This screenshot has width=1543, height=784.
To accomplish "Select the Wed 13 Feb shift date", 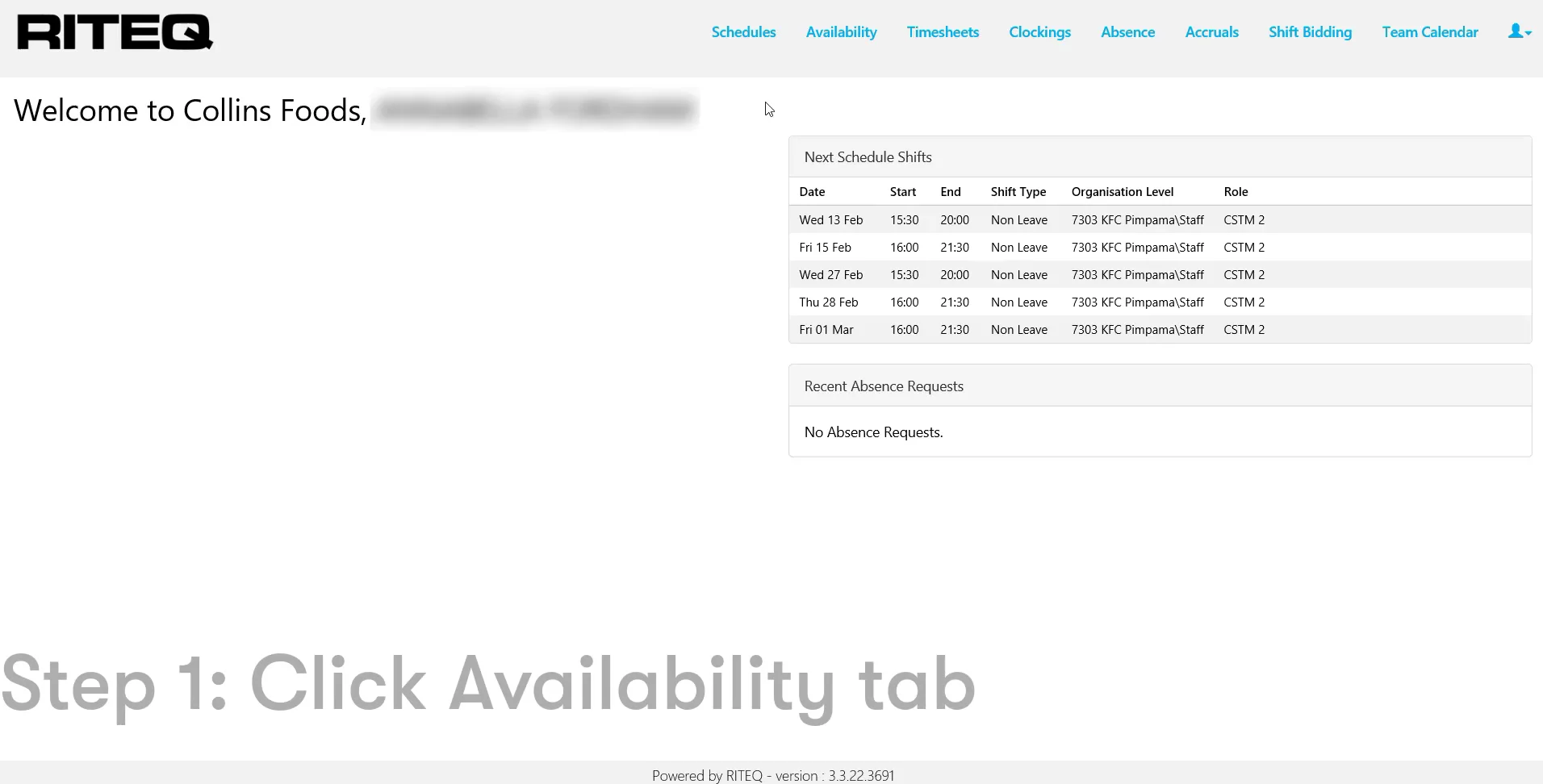I will click(x=831, y=220).
